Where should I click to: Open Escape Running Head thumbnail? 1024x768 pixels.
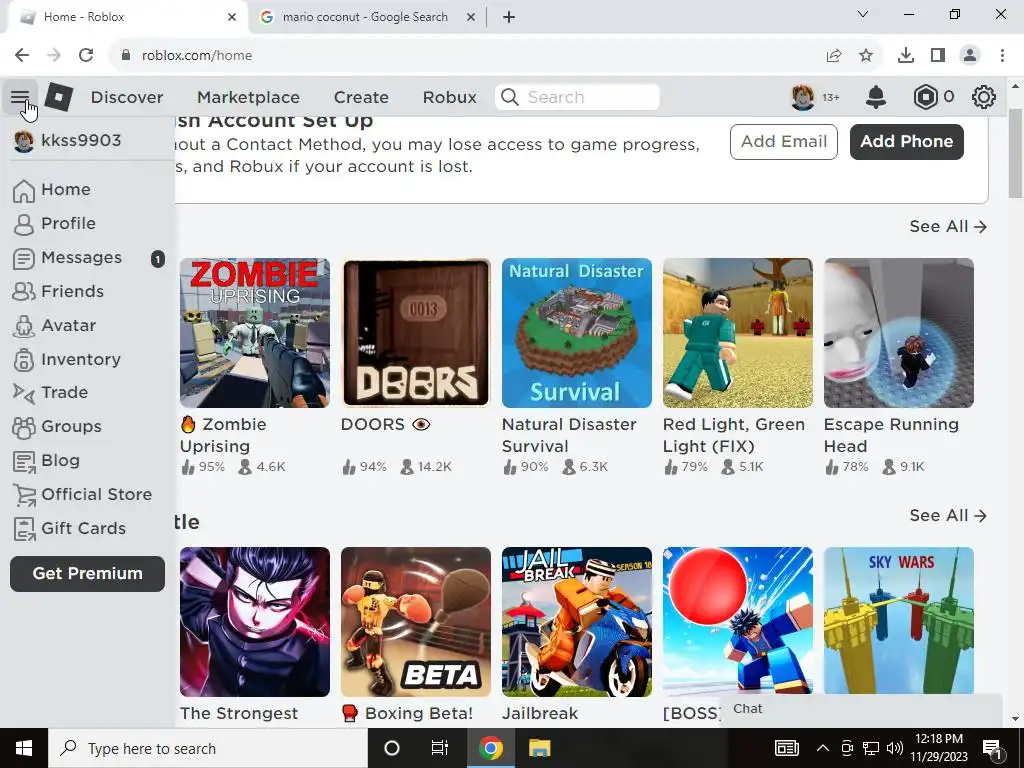click(899, 333)
